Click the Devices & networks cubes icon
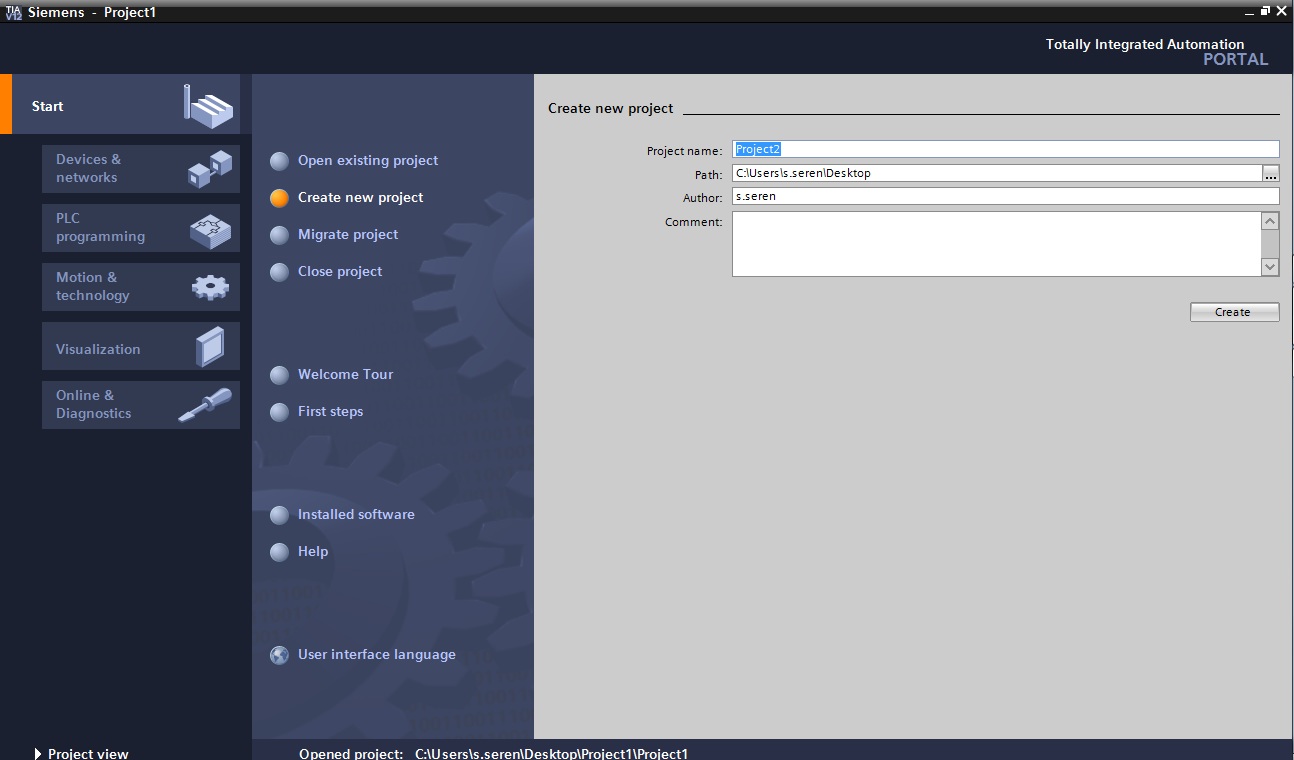The height and width of the screenshot is (760, 1294). tap(210, 168)
